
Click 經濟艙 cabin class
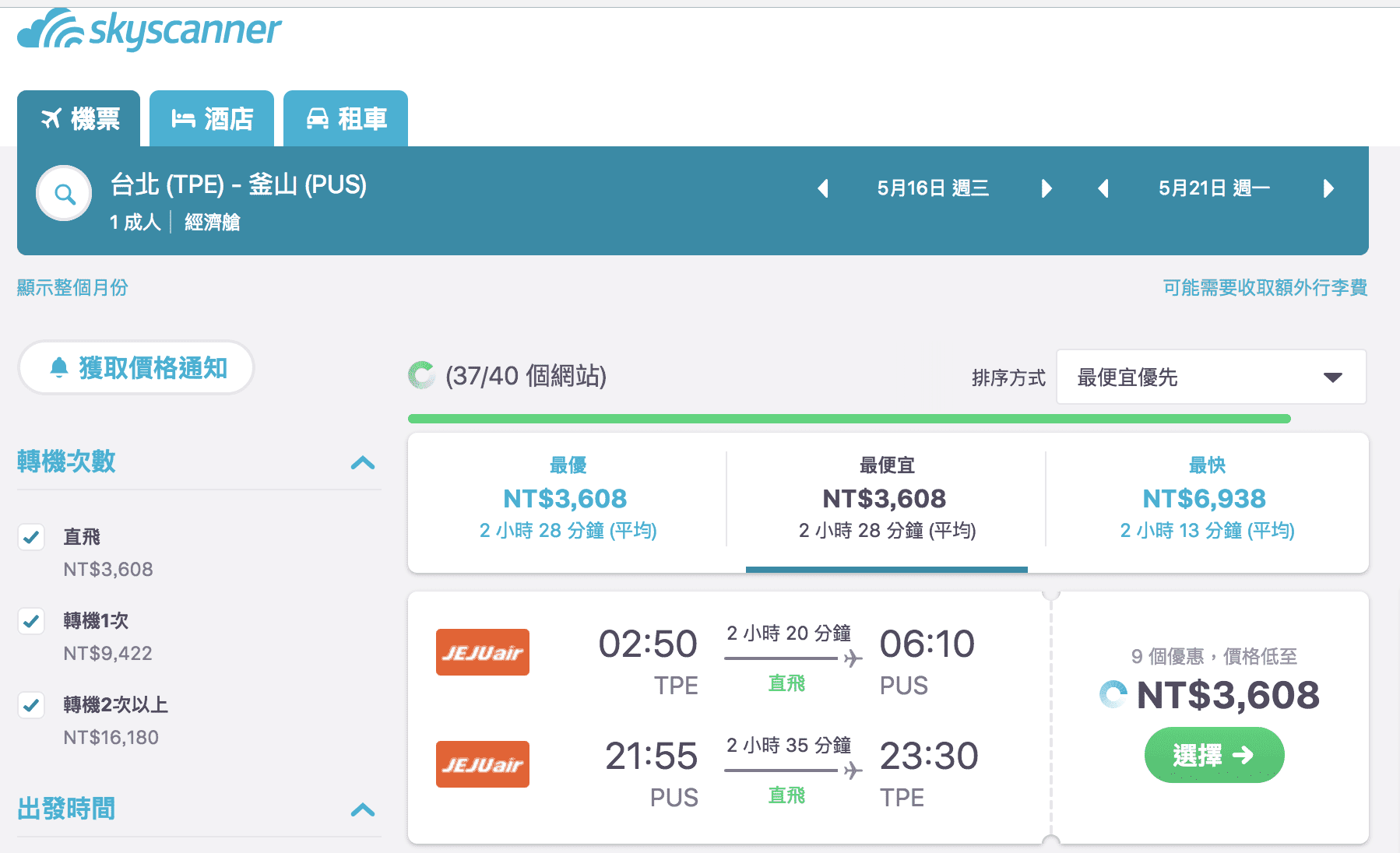213,223
